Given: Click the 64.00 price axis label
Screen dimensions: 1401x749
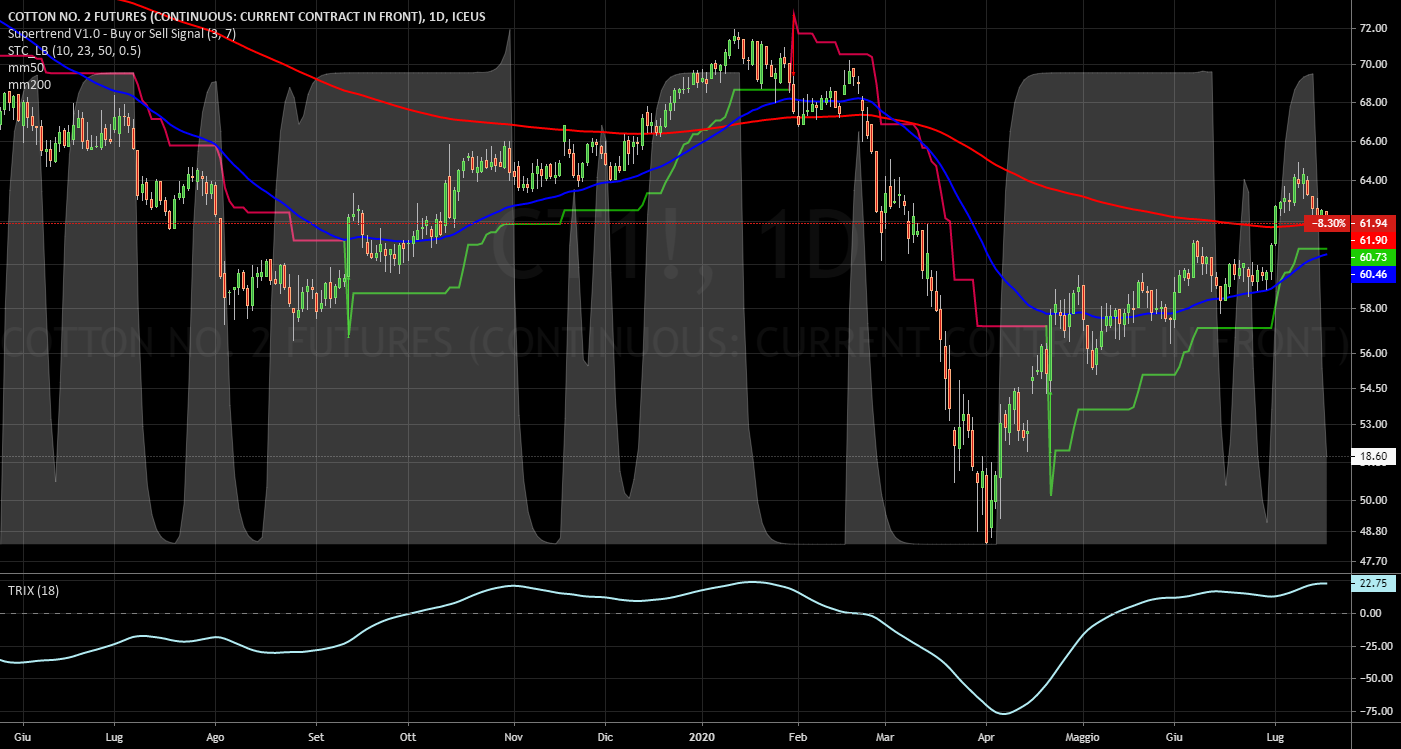Looking at the screenshot, I should (1372, 181).
